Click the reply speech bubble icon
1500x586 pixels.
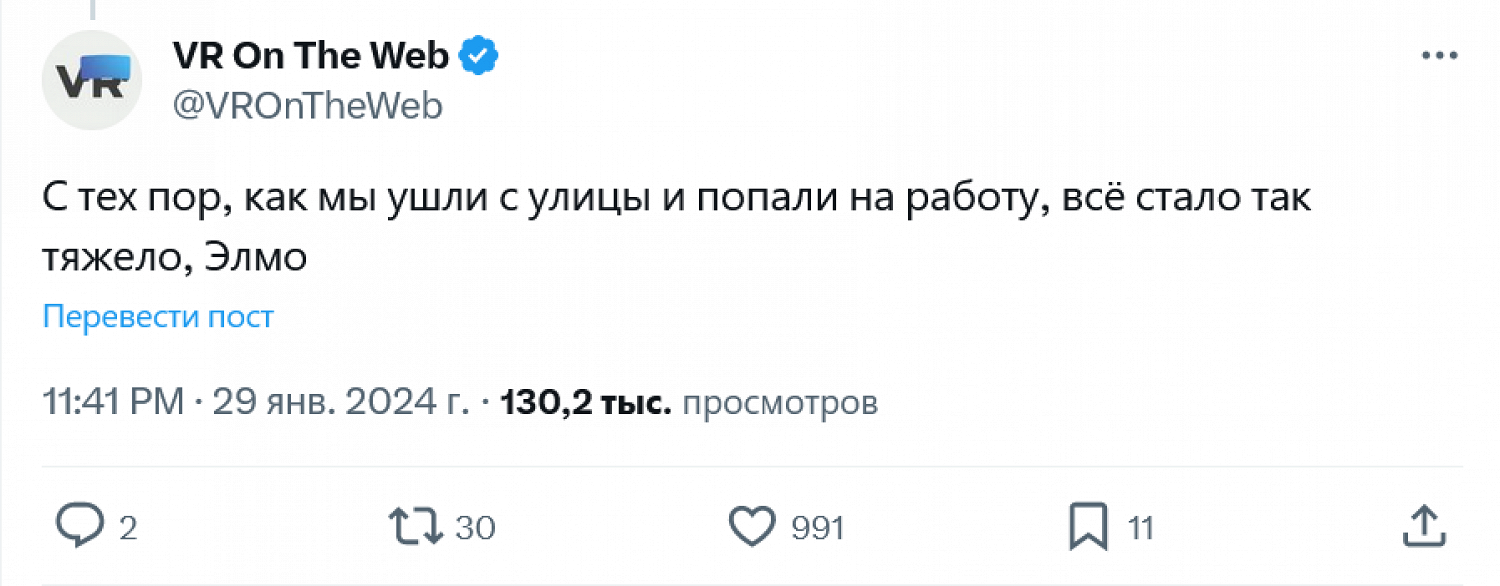coord(78,526)
